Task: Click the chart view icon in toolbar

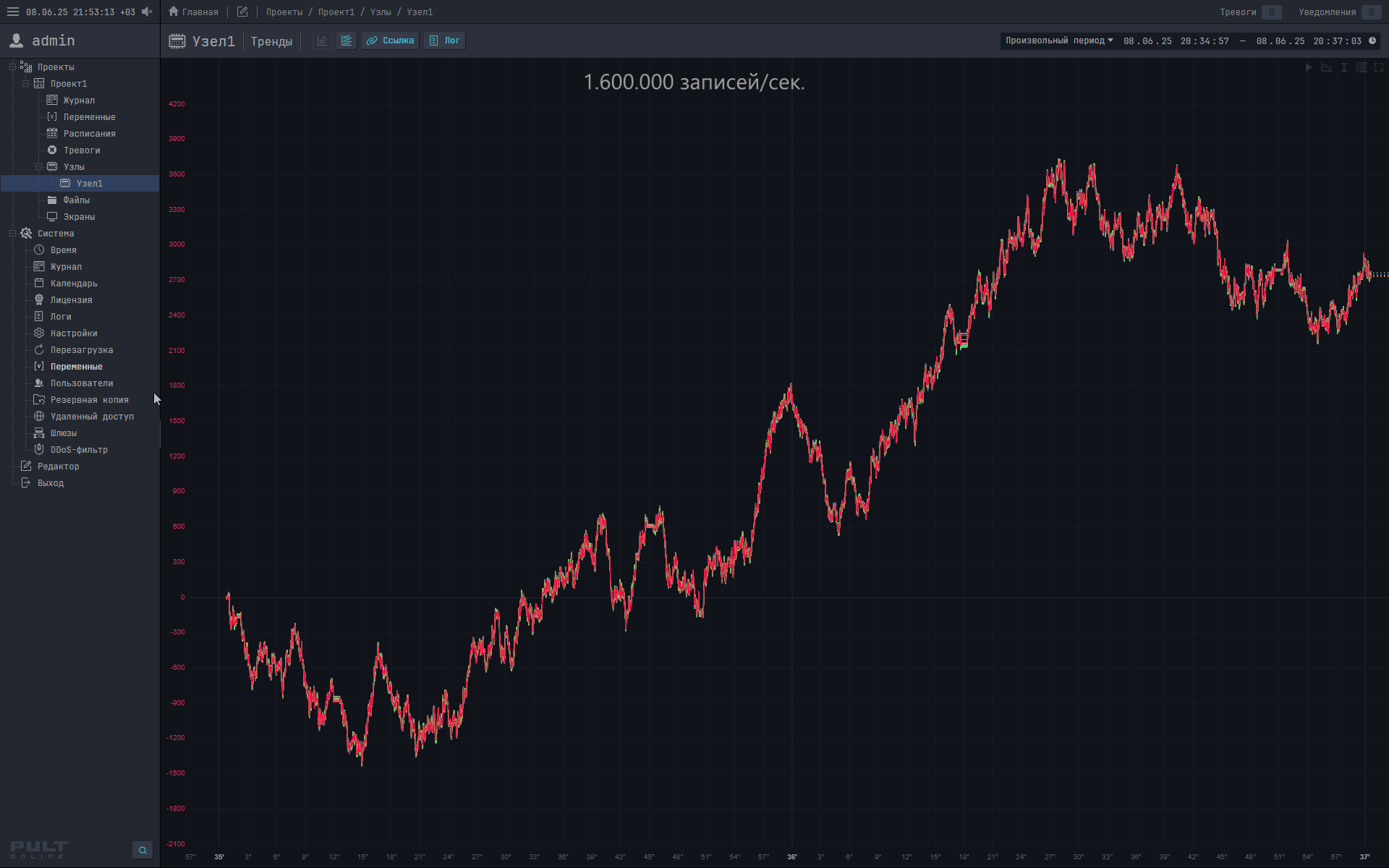Action: pyautogui.click(x=323, y=41)
